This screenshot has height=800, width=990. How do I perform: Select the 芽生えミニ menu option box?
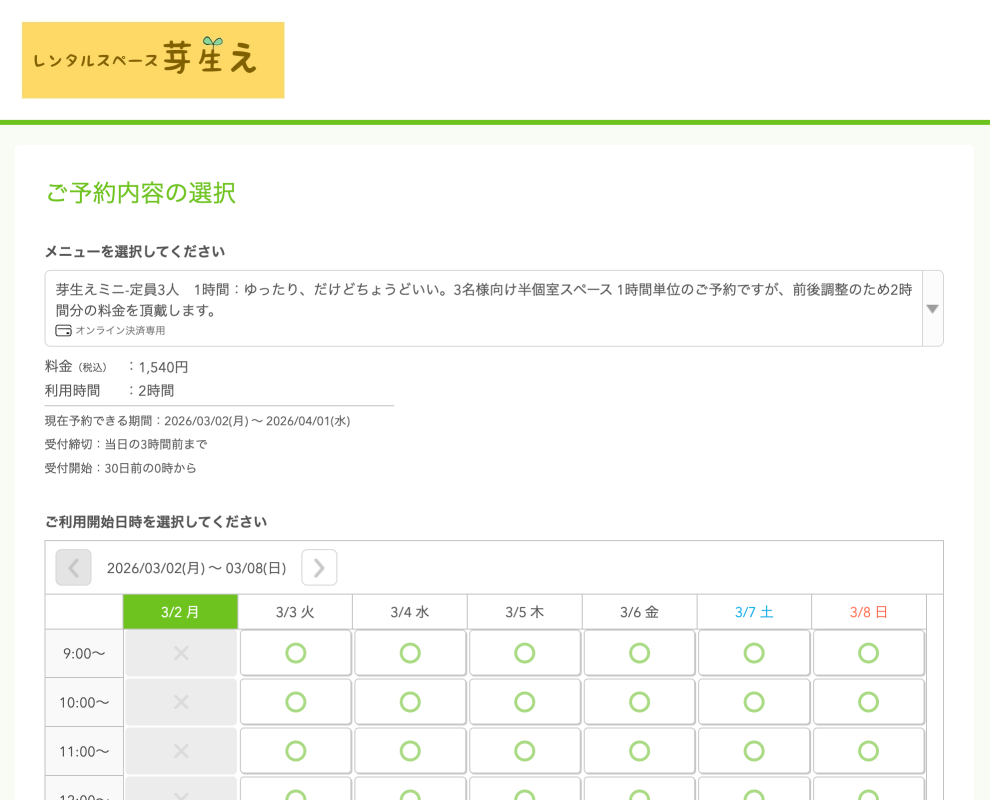pos(483,308)
